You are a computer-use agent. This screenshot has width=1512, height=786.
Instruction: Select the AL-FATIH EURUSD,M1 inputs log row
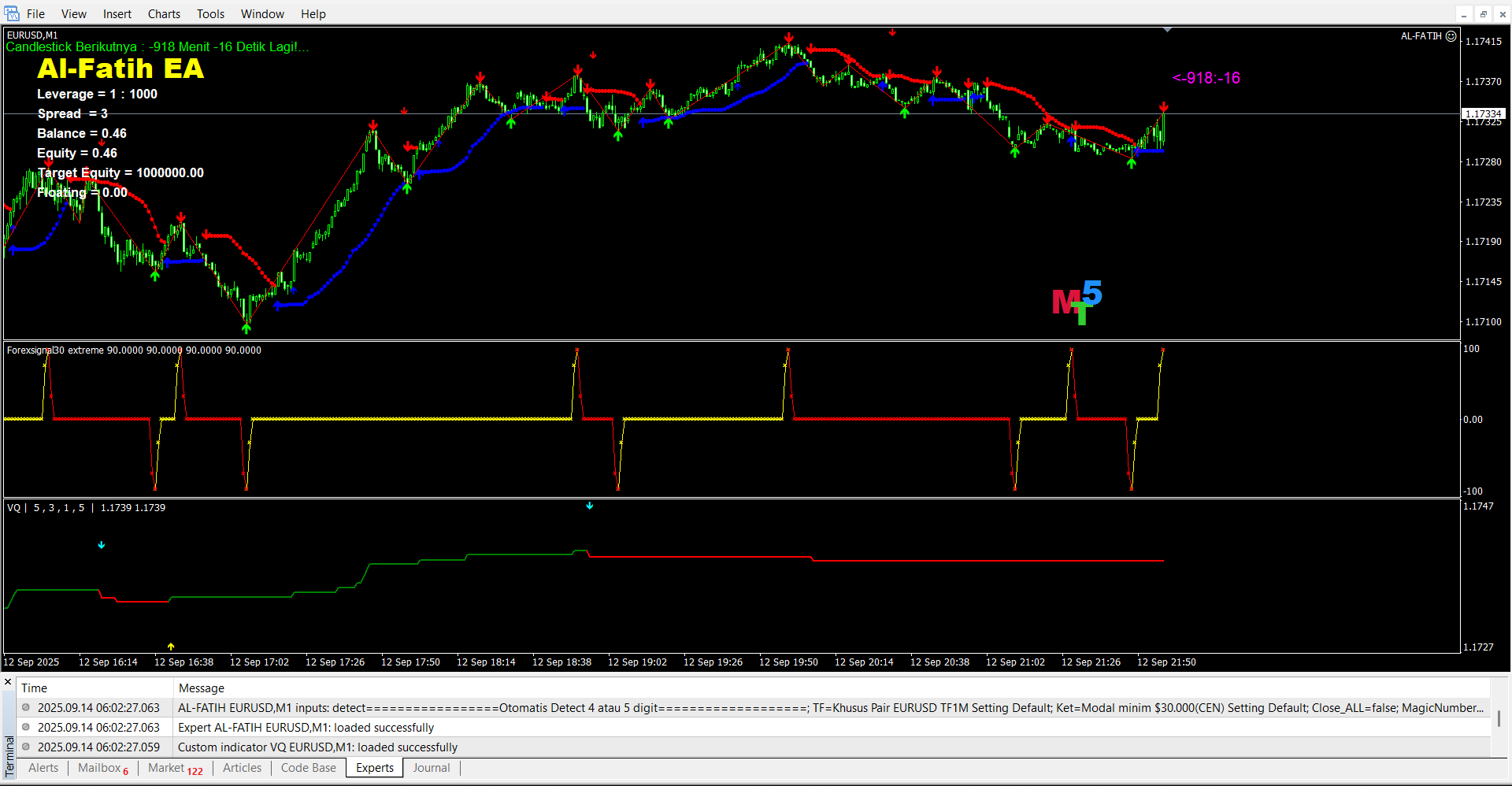[754, 707]
